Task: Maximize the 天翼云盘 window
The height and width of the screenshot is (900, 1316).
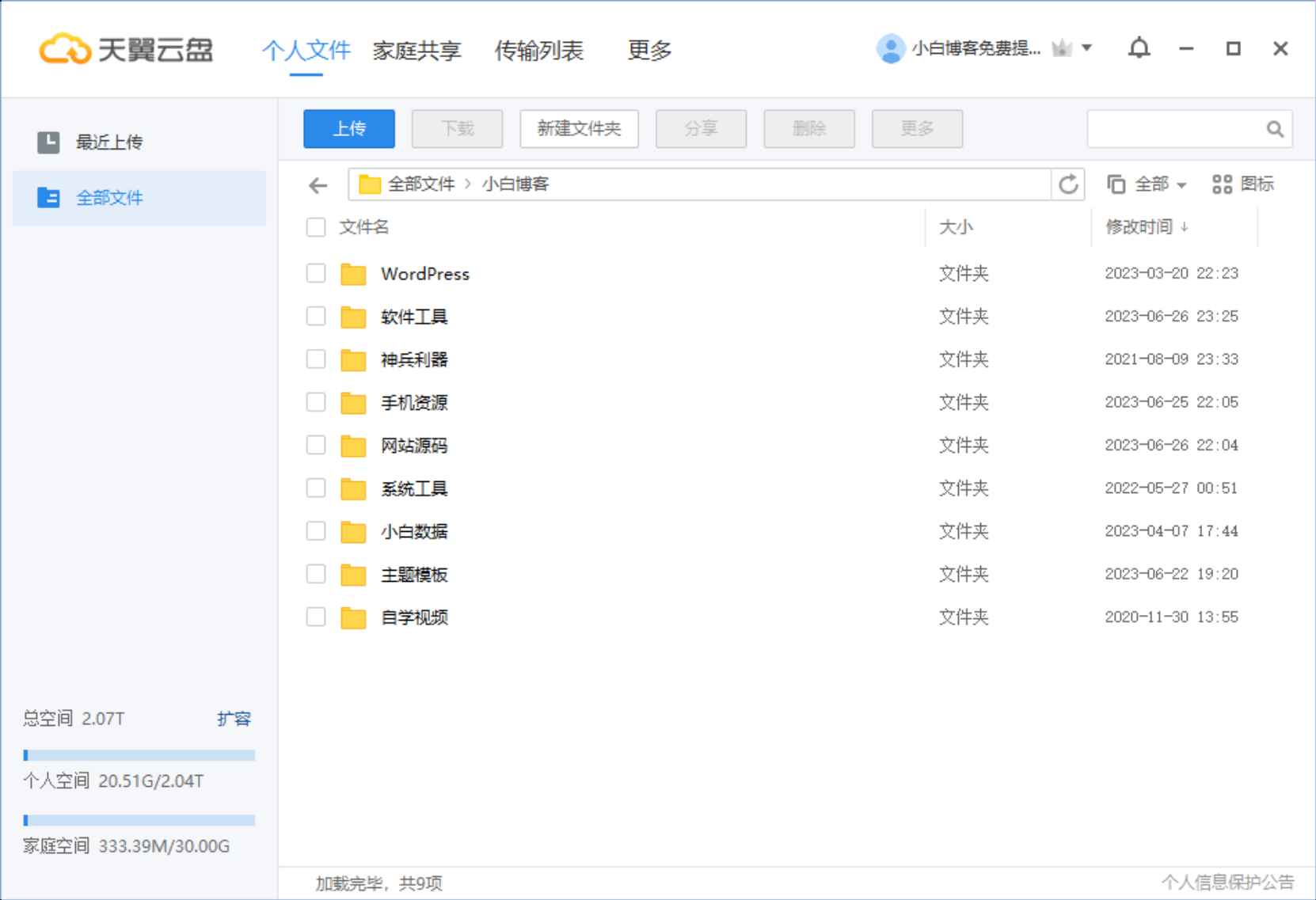Action: click(x=1233, y=49)
